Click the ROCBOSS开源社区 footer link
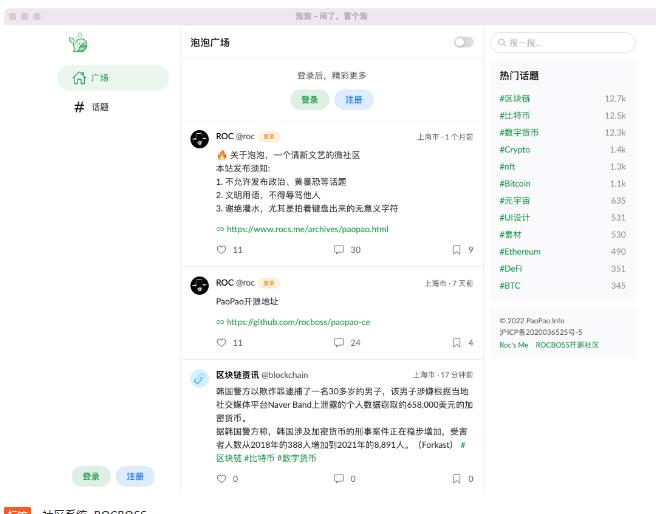Screen dimensions: 656x514 pyautogui.click(x=567, y=345)
